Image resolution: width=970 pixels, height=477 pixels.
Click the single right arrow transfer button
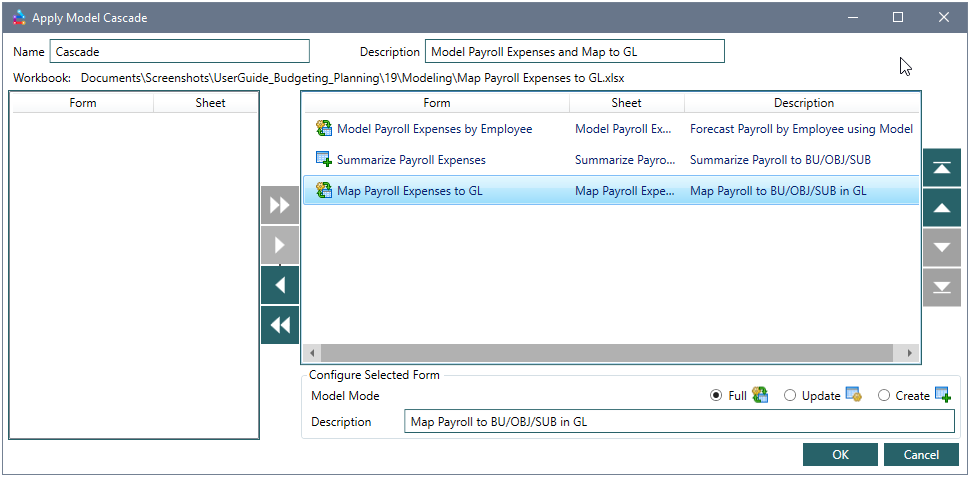[280, 245]
